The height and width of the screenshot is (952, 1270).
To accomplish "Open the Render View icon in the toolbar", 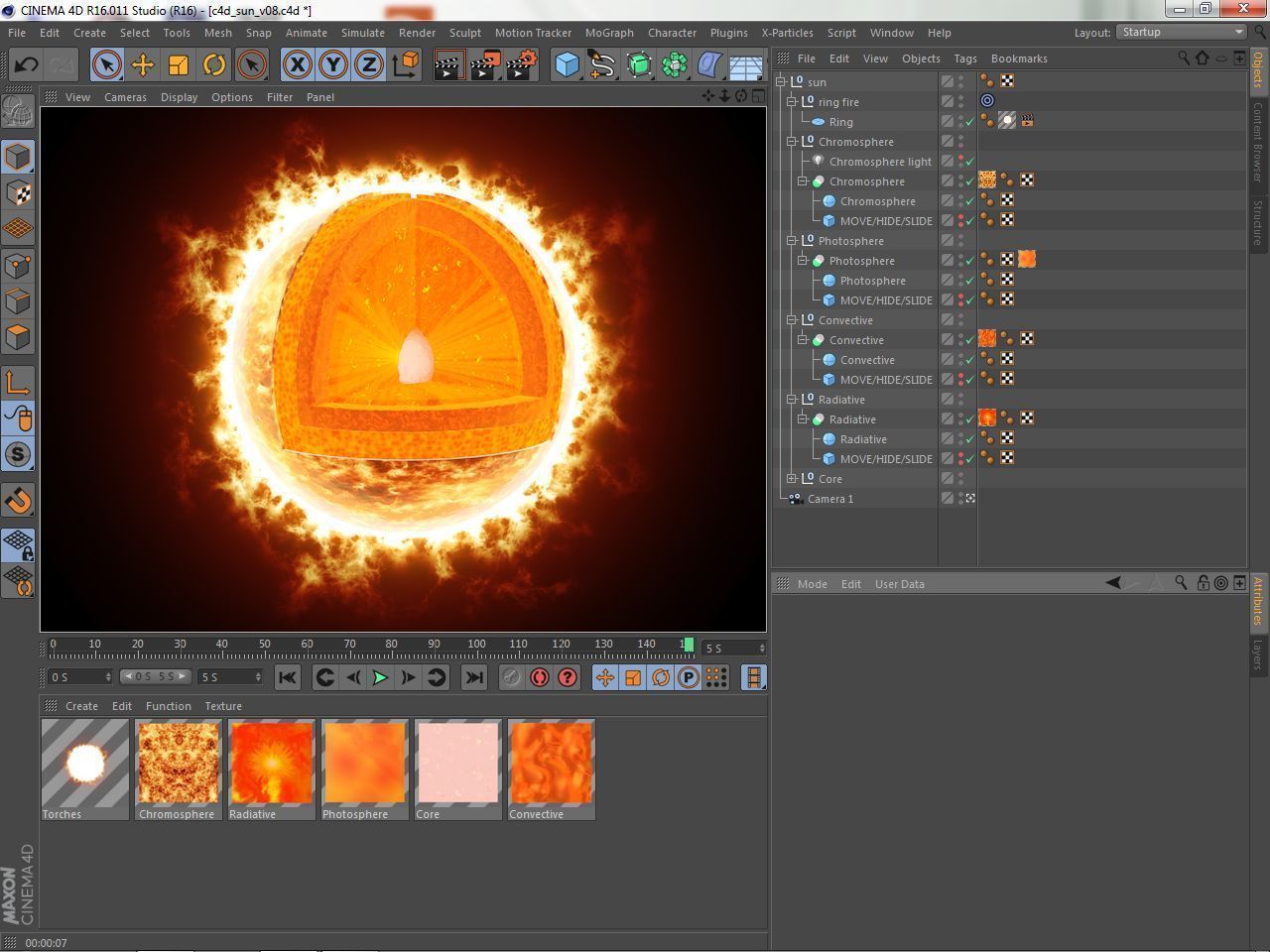I will click(448, 64).
